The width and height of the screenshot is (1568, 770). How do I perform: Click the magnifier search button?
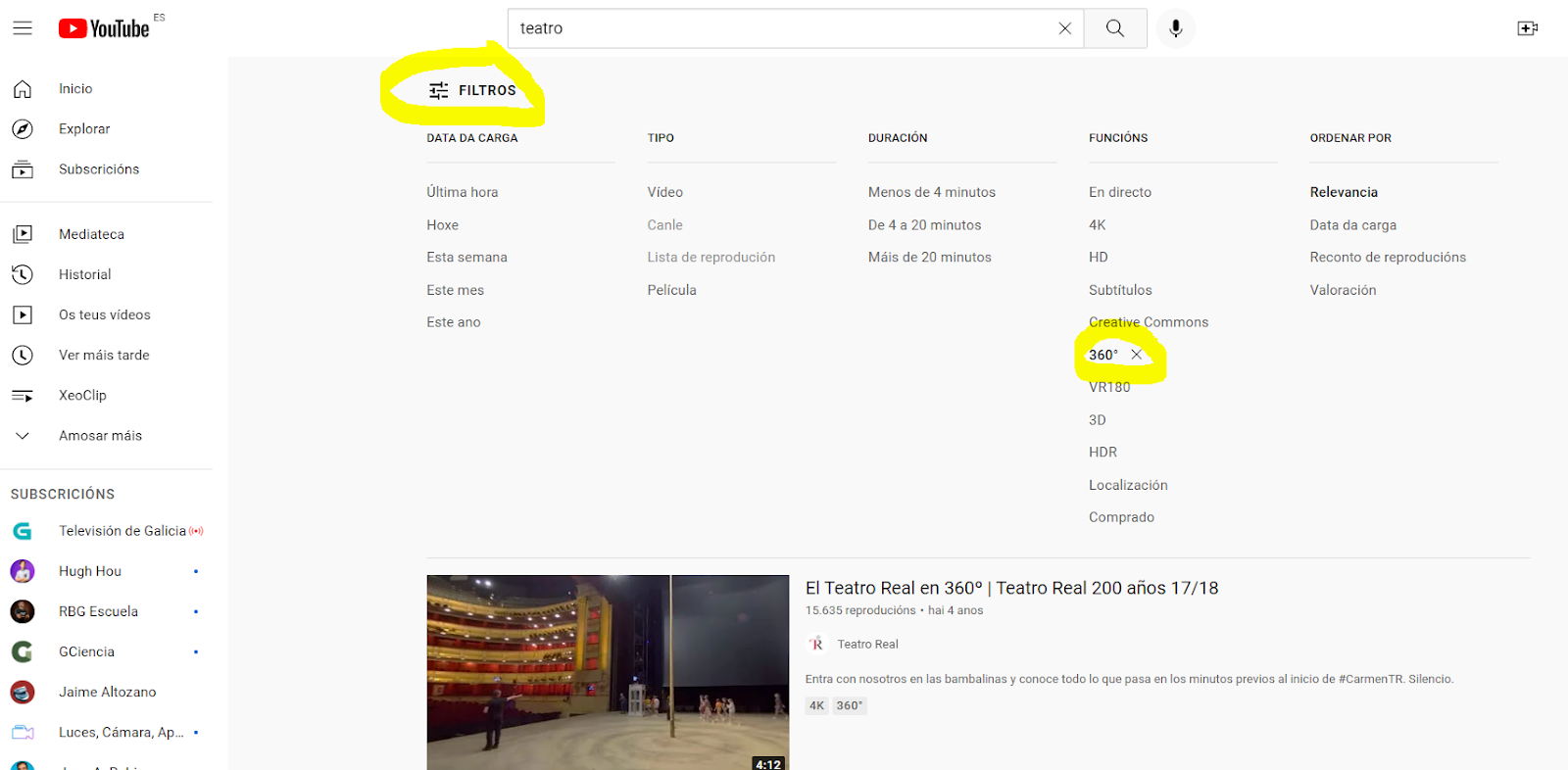tap(1115, 28)
